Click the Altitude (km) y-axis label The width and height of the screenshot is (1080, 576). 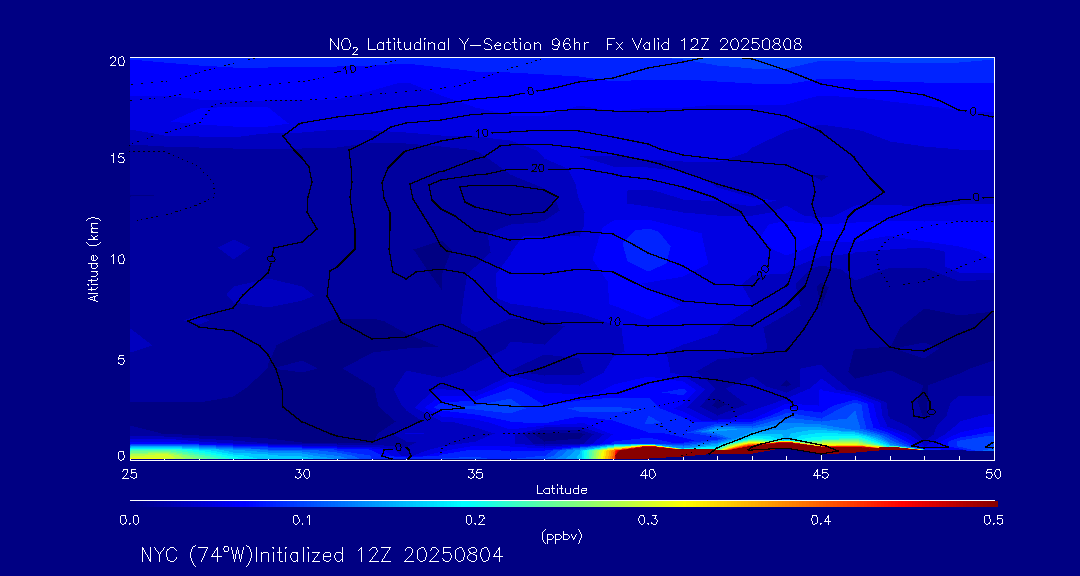pos(93,259)
